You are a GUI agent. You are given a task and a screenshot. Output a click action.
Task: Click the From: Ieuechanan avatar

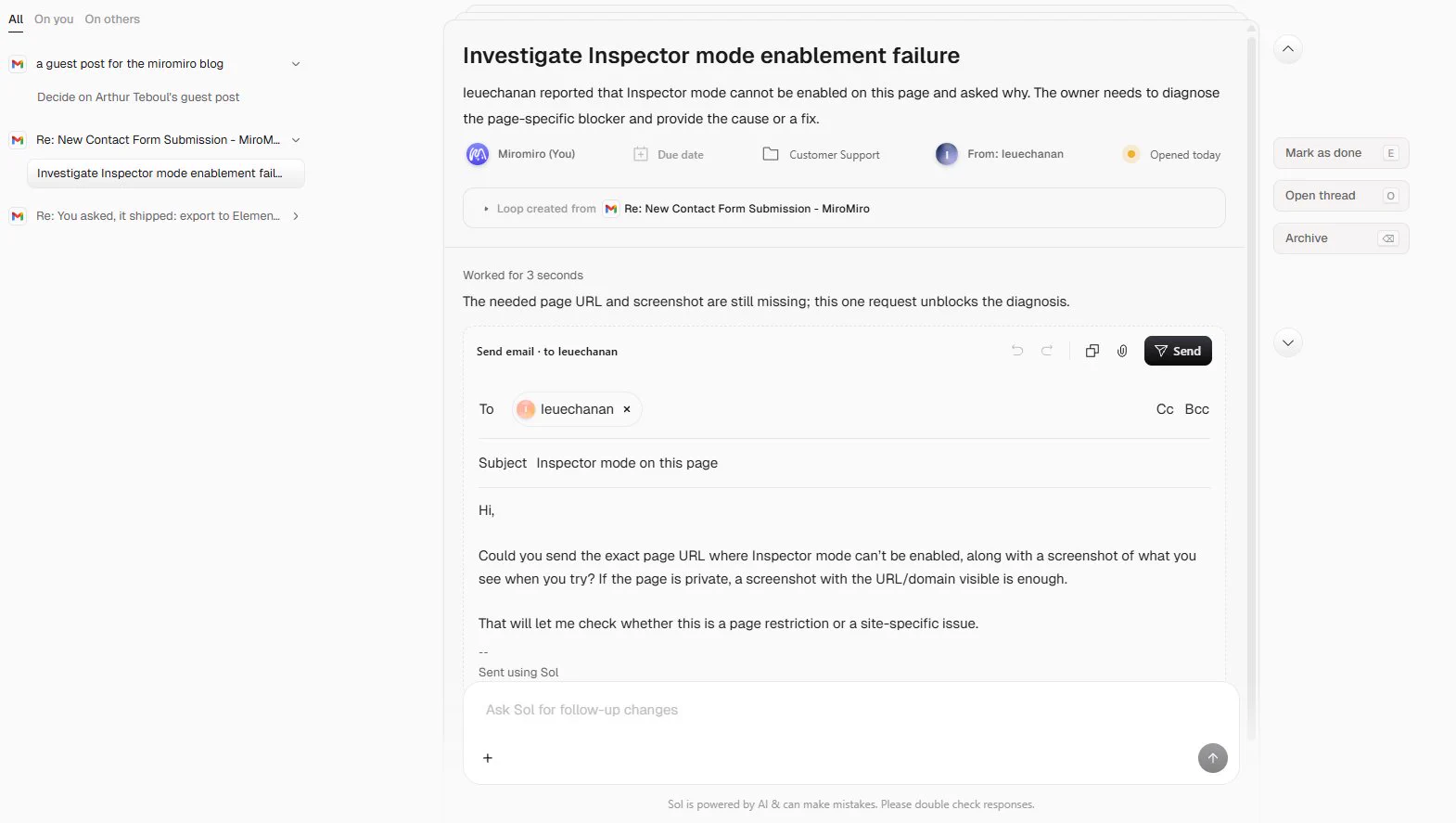click(x=947, y=155)
